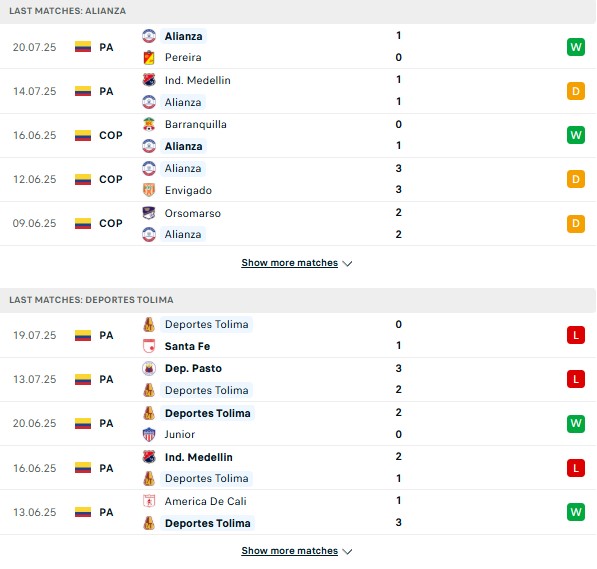Click the green W badge for Alianza vs Pereira
Viewport: 597px width, 569px height.
click(x=576, y=47)
